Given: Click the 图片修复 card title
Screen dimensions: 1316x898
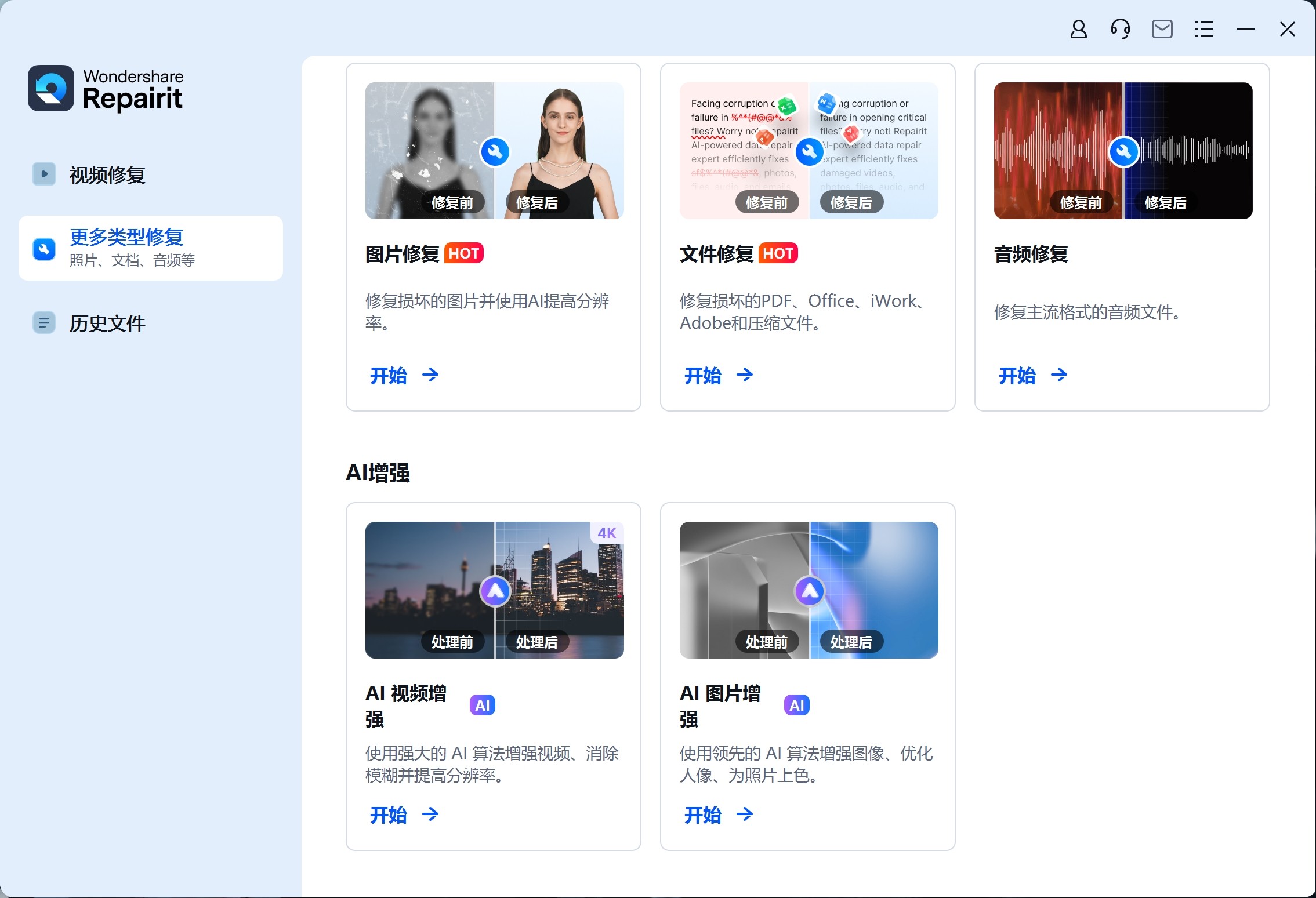Looking at the screenshot, I should tap(402, 253).
